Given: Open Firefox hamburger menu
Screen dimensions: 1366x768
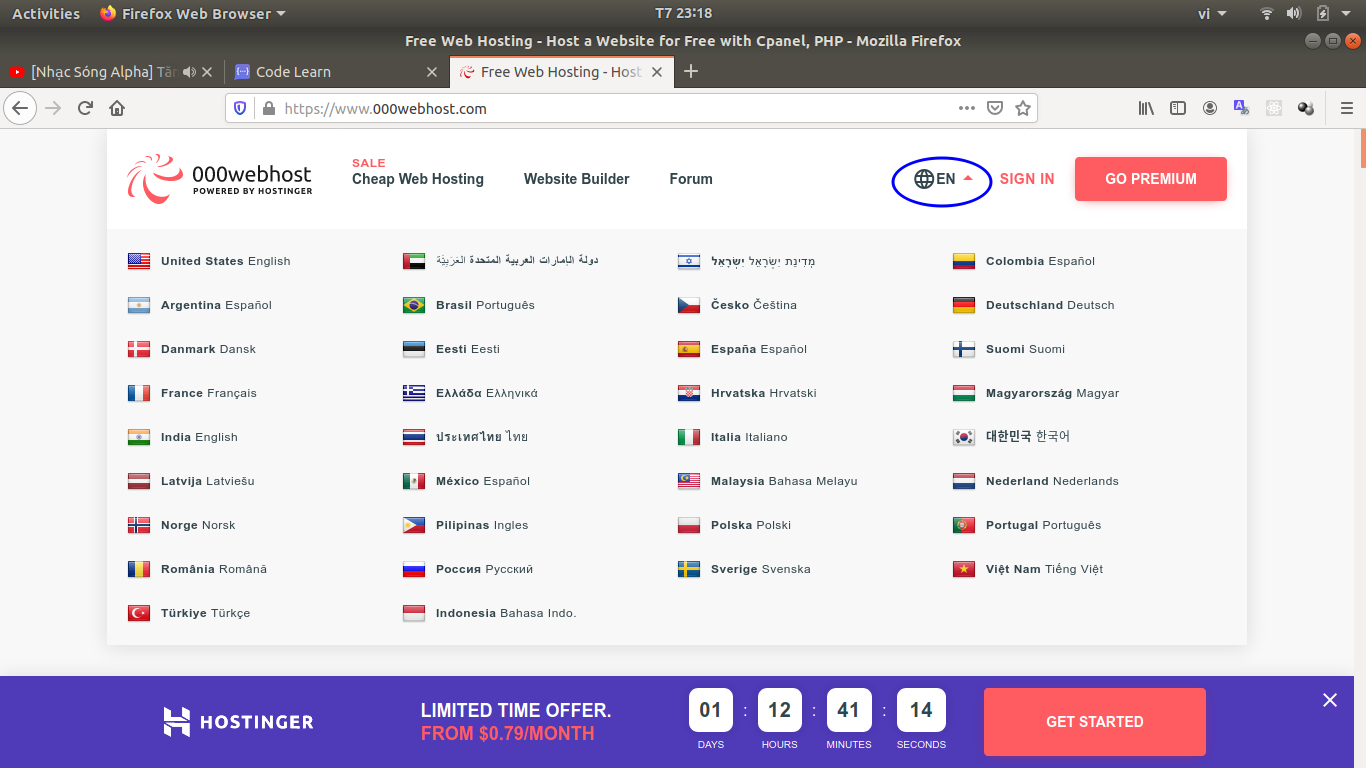Looking at the screenshot, I should (x=1346, y=108).
